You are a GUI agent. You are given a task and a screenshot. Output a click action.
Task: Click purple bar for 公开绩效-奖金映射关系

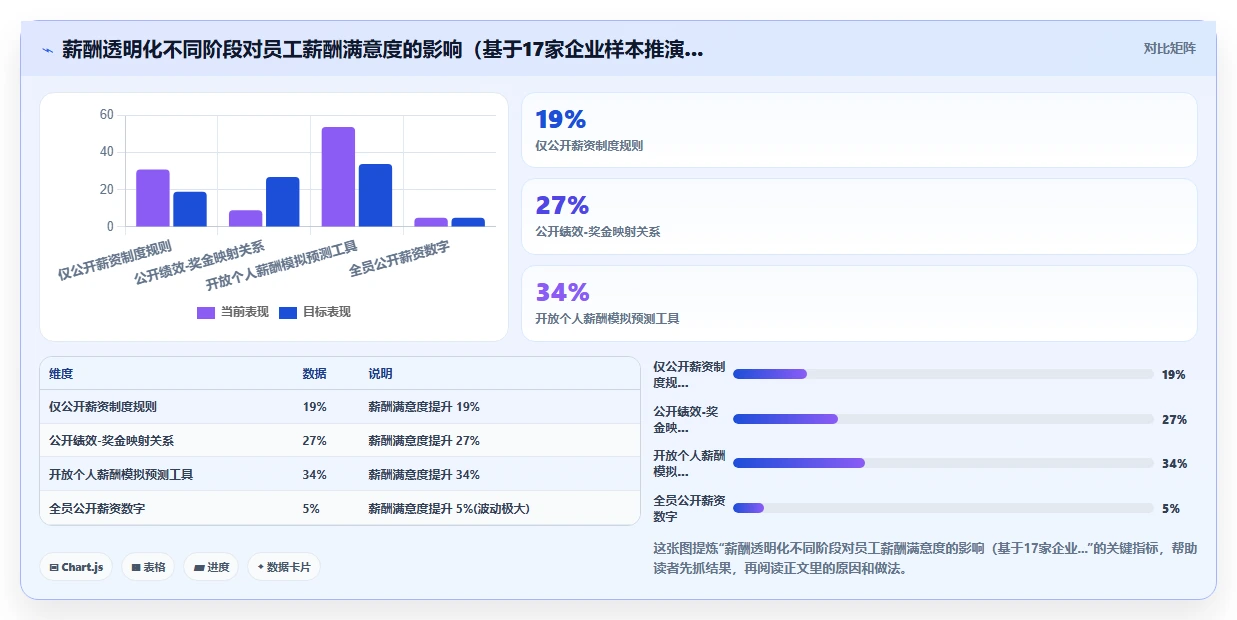click(246, 218)
